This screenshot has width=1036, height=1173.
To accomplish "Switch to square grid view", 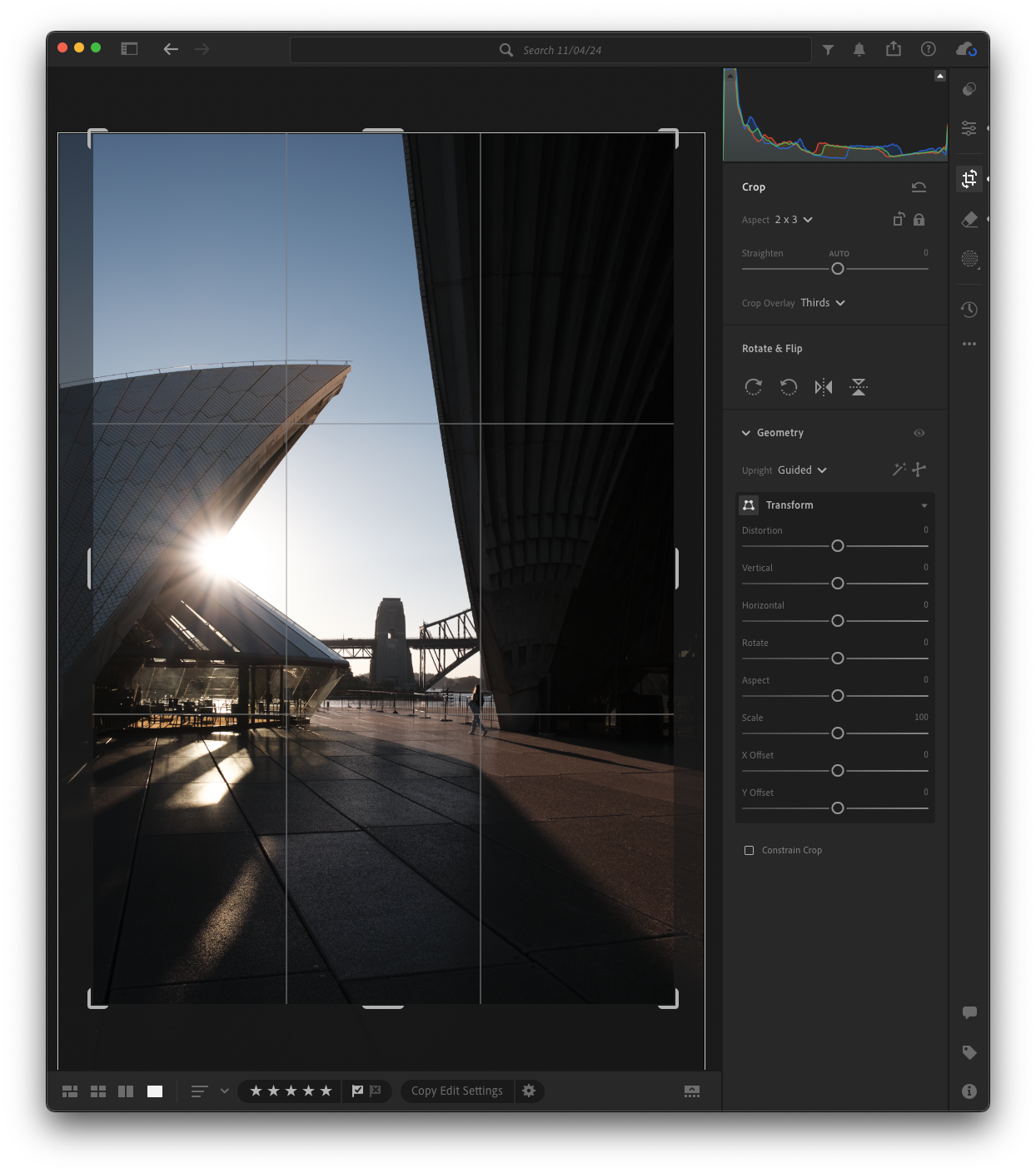I will tap(98, 1091).
